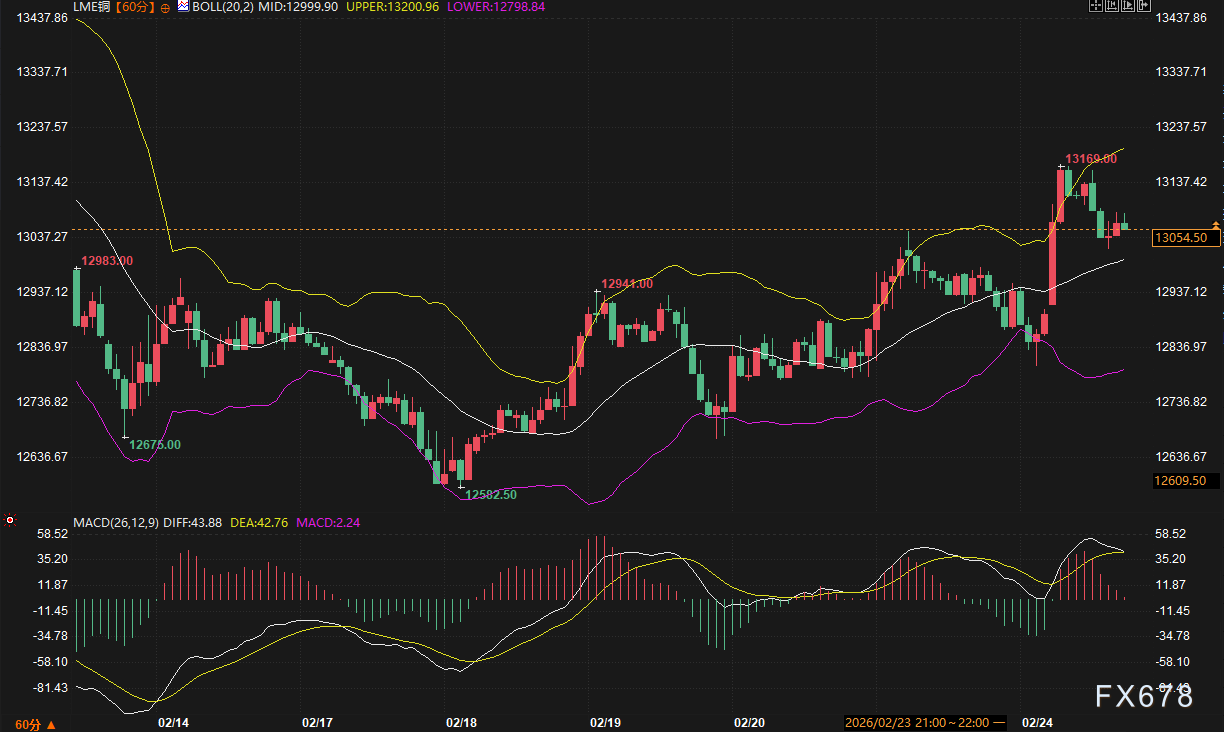Click the crosshair cursor icon in top toolbar
Screen dimensions: 1224x732
(x=1095, y=6)
